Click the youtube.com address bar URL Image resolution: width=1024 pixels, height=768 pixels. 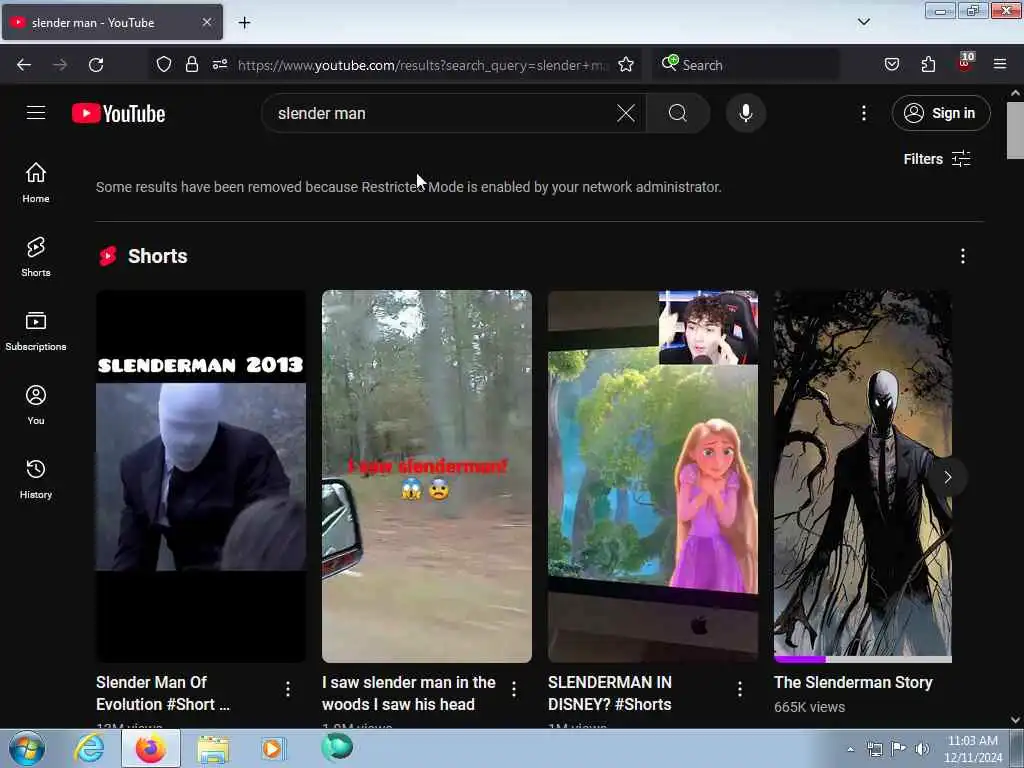(423, 65)
